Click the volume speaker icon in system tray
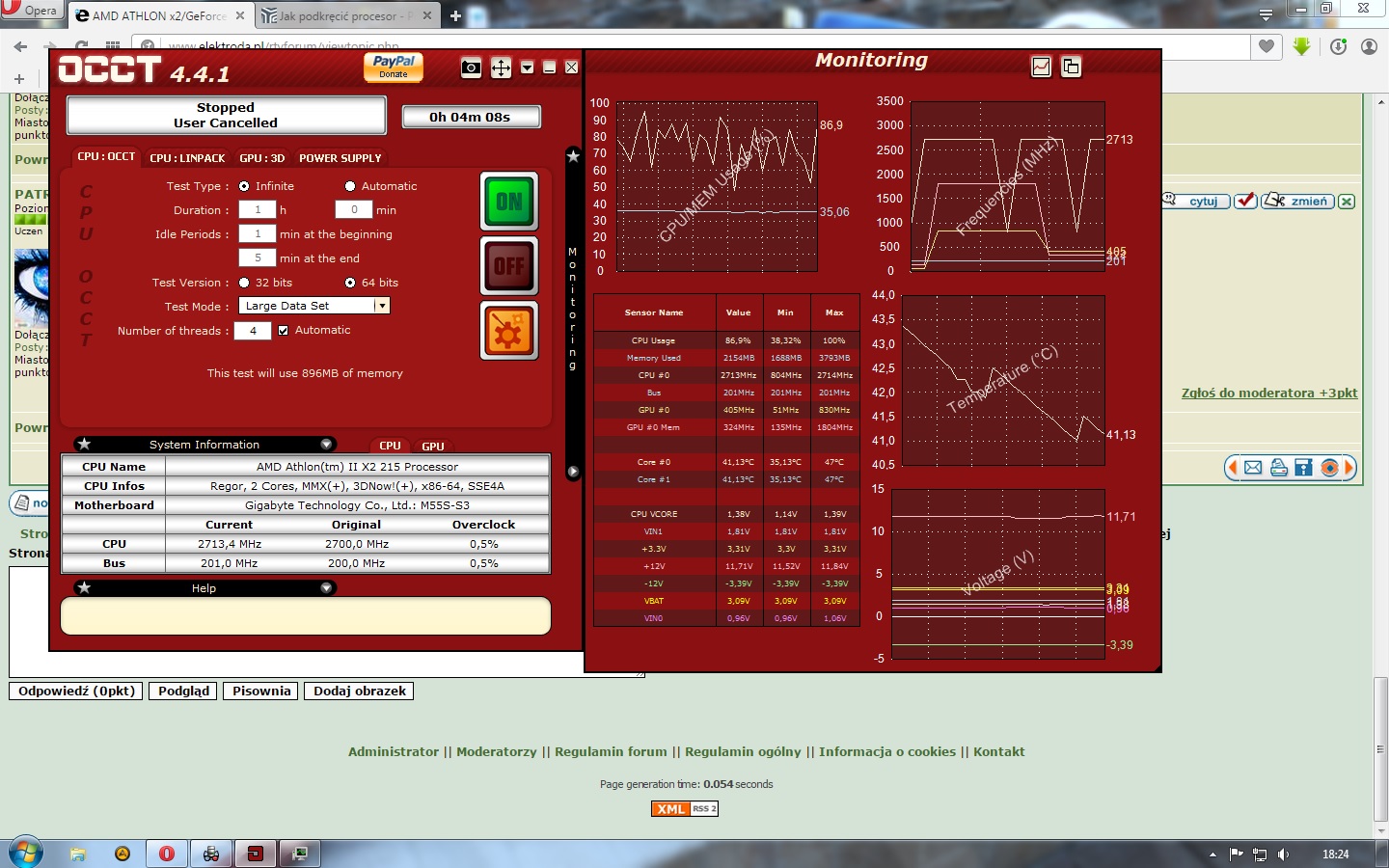 [1283, 854]
